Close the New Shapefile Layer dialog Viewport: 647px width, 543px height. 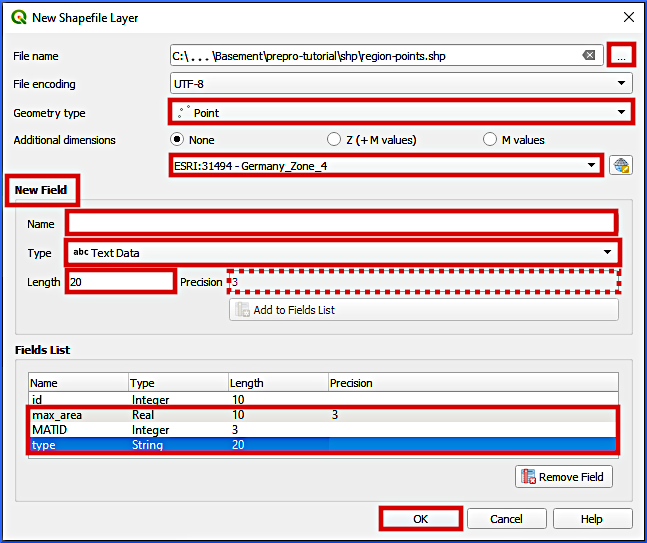click(x=628, y=17)
